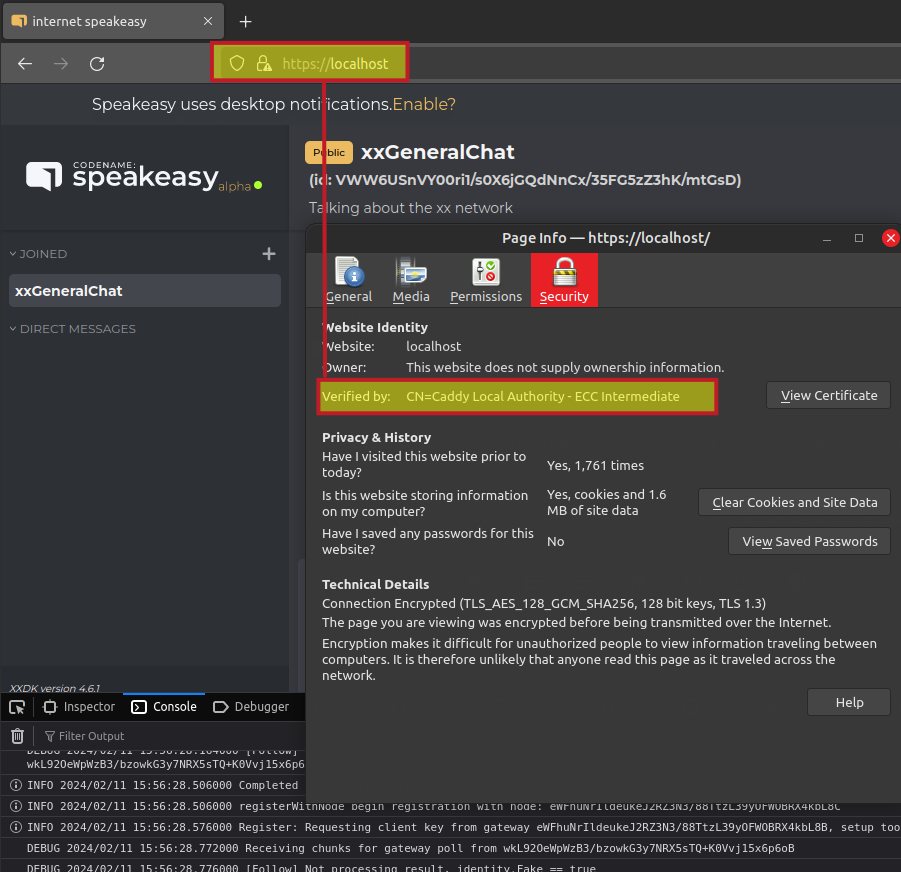
Task: Switch to the Inspector devtools tab
Action: 79,707
